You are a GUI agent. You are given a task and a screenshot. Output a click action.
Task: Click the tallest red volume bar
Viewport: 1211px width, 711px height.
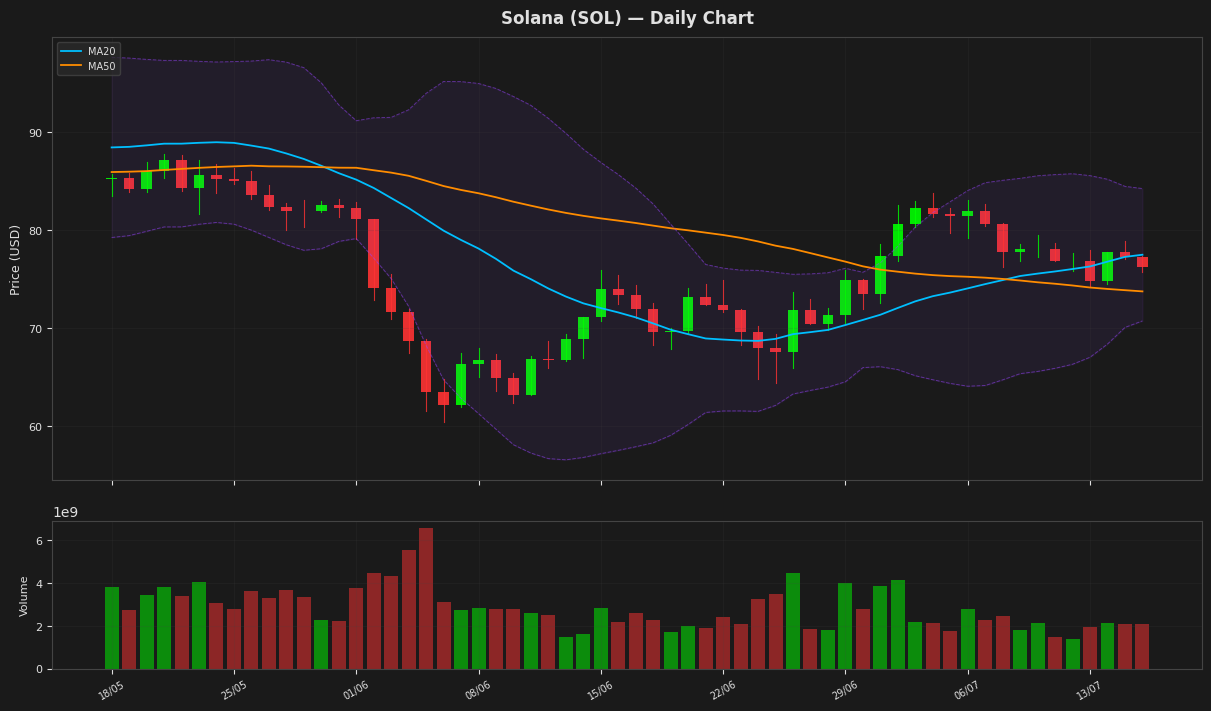tap(426, 598)
